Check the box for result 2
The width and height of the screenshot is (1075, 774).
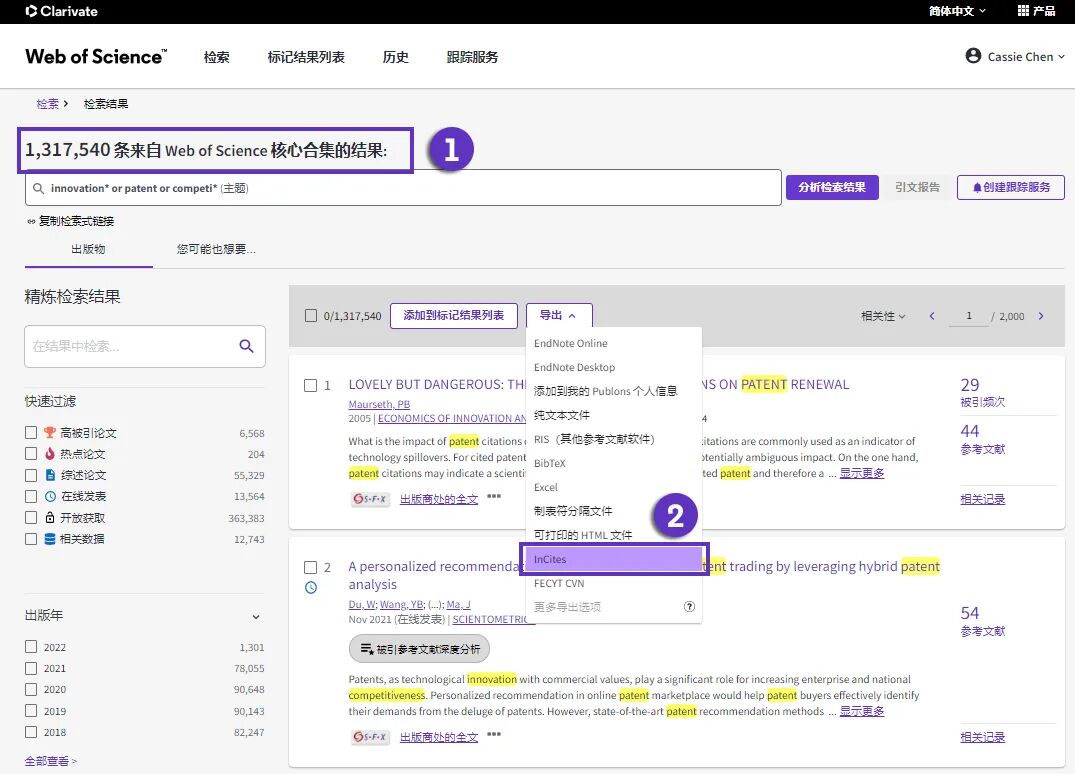[x=311, y=567]
